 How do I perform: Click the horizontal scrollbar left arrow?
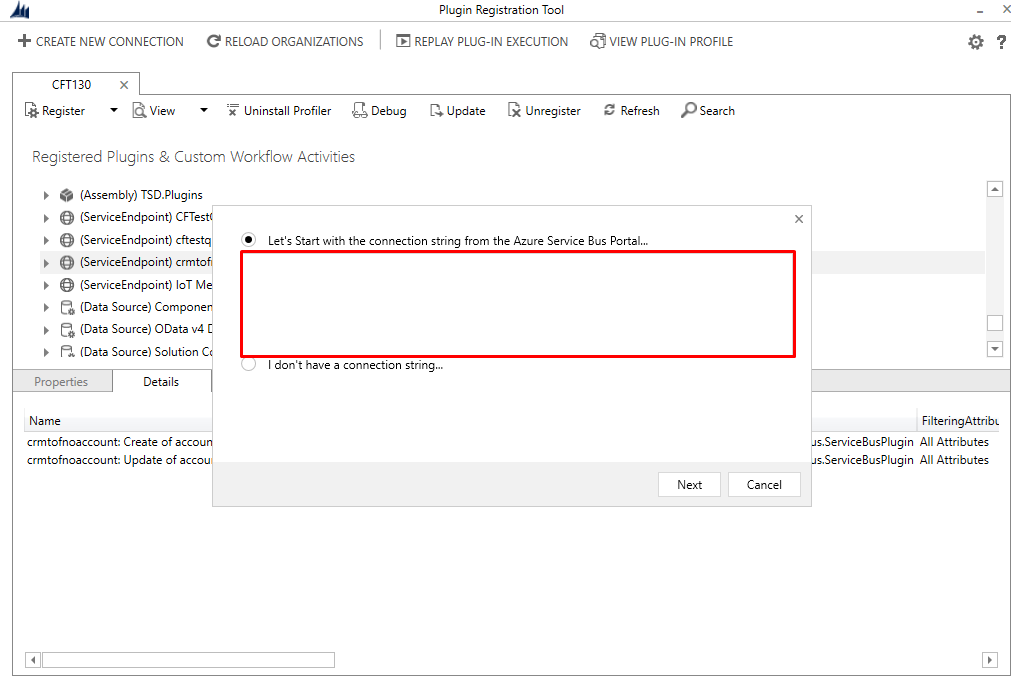click(33, 660)
